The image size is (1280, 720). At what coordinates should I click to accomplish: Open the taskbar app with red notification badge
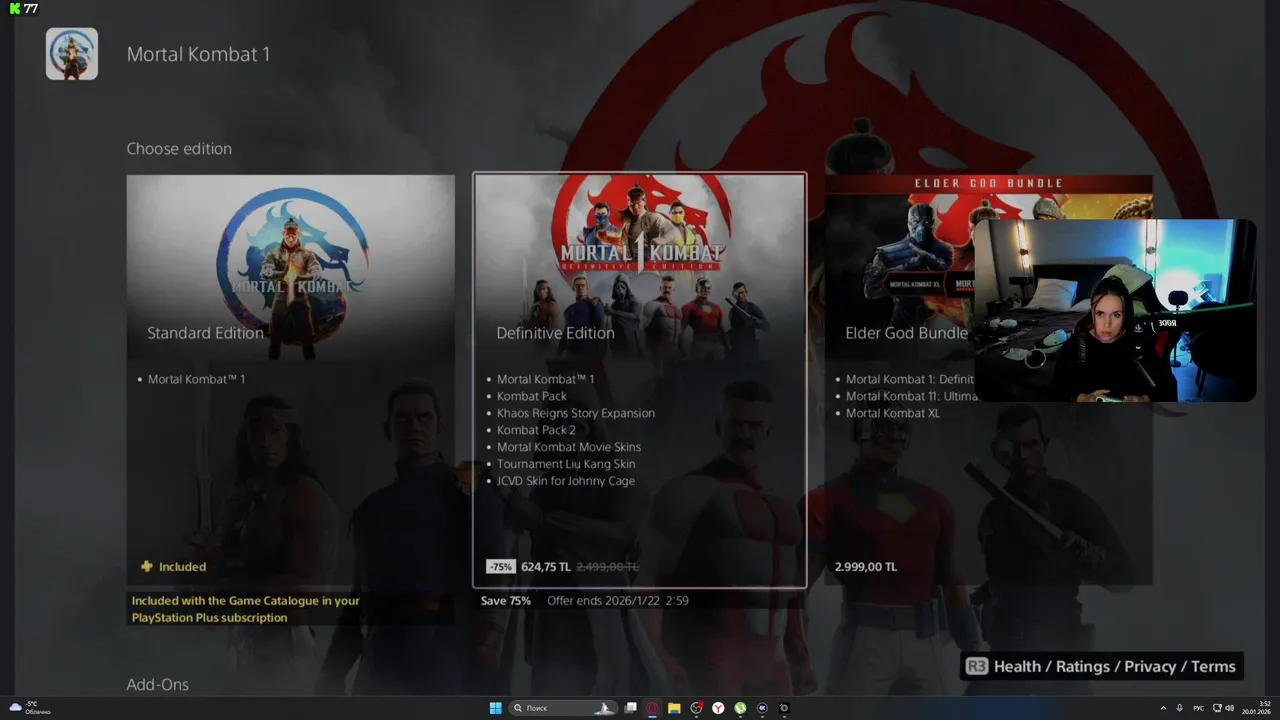click(697, 708)
